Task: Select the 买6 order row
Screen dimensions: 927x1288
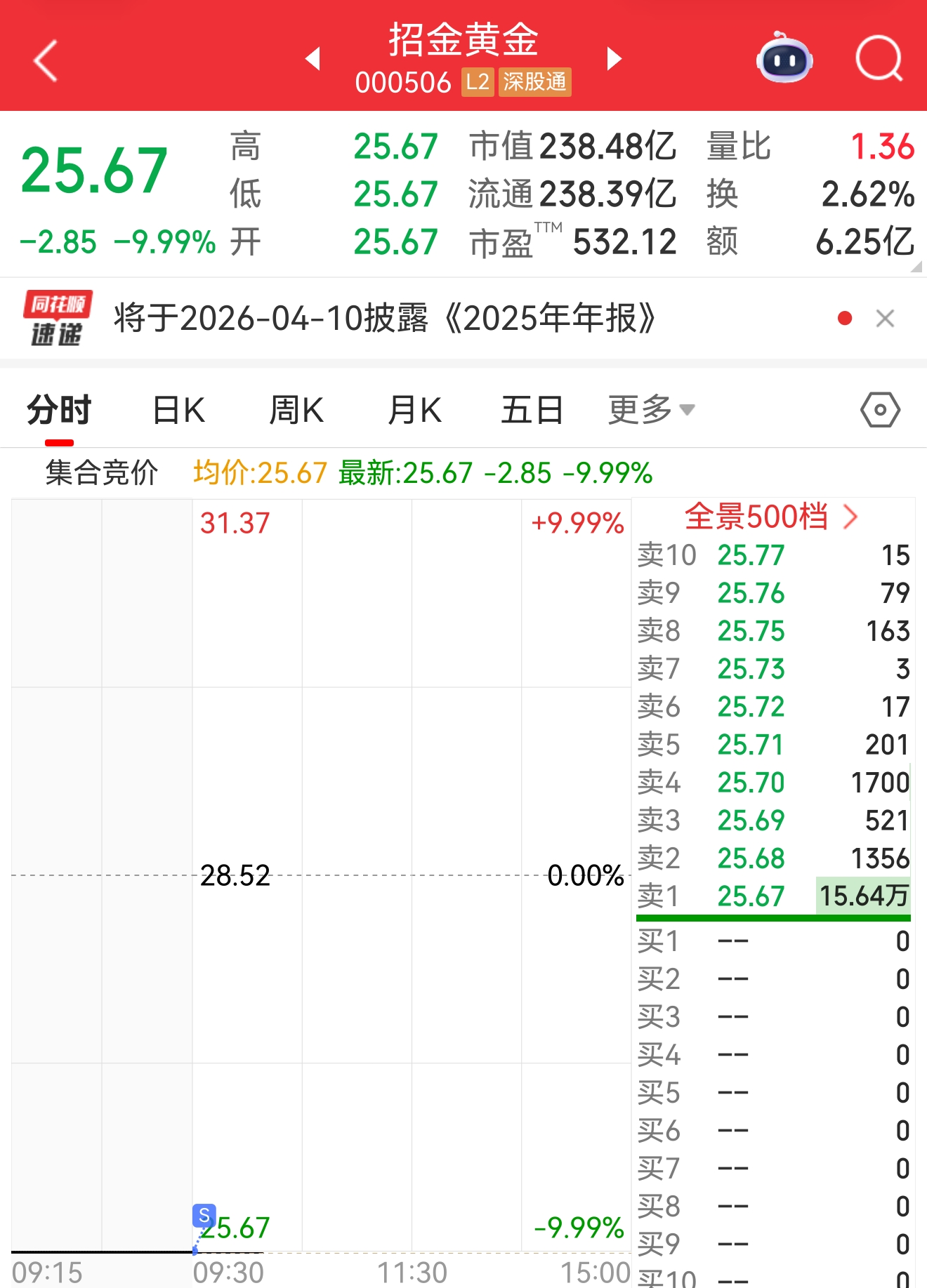Action: [x=773, y=1131]
